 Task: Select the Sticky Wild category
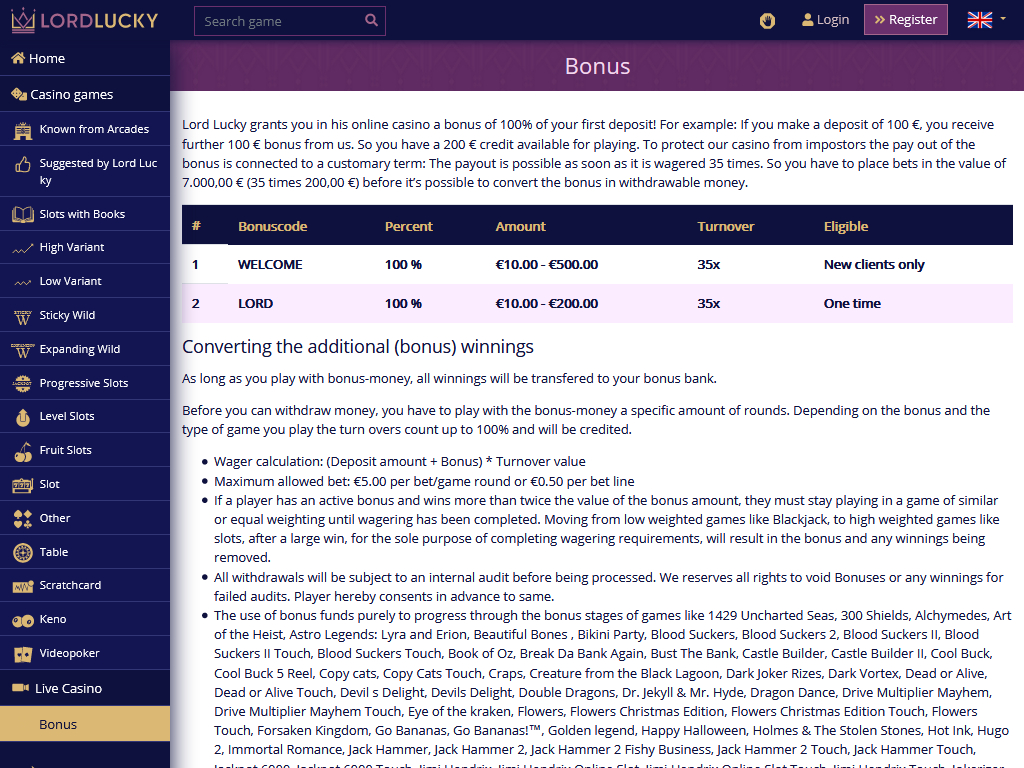(67, 315)
